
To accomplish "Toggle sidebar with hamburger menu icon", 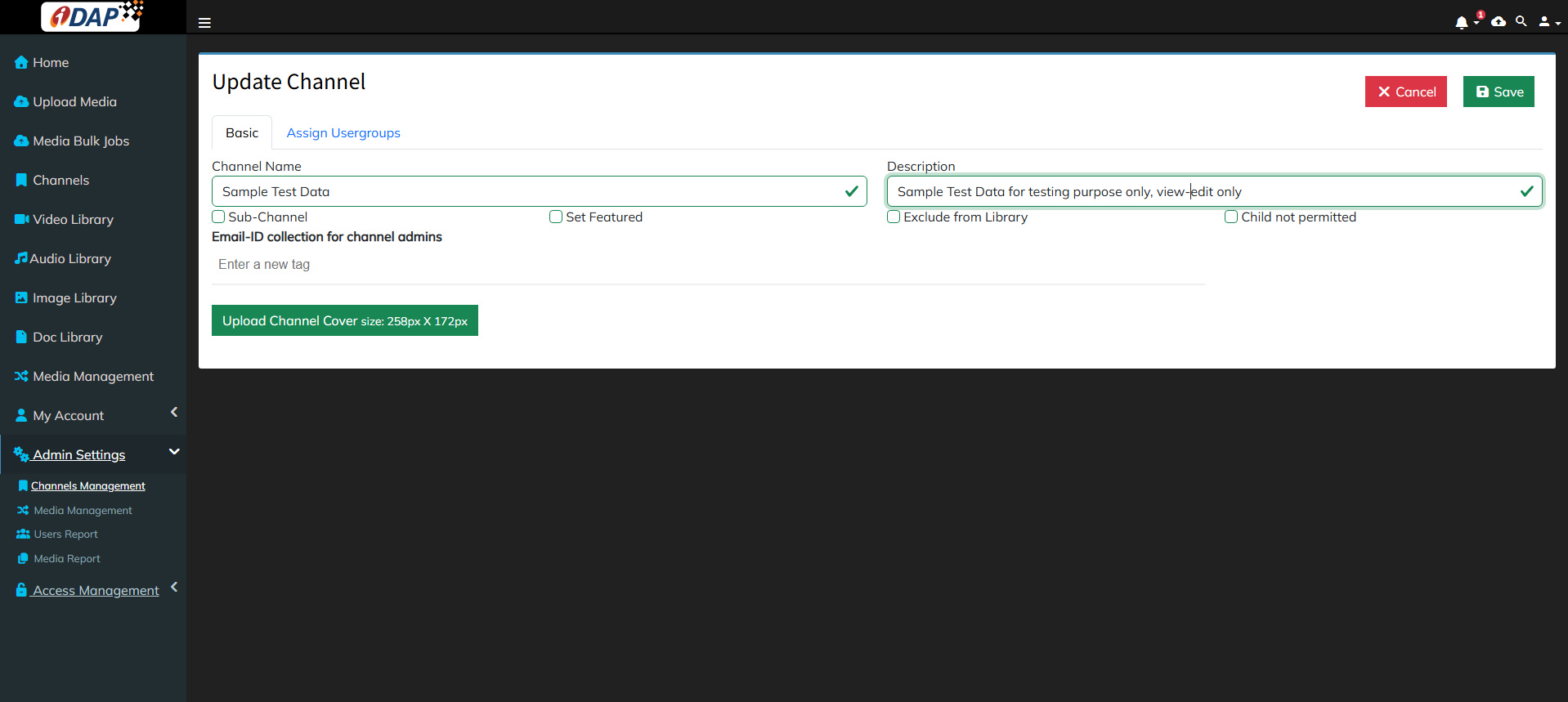I will tap(204, 23).
